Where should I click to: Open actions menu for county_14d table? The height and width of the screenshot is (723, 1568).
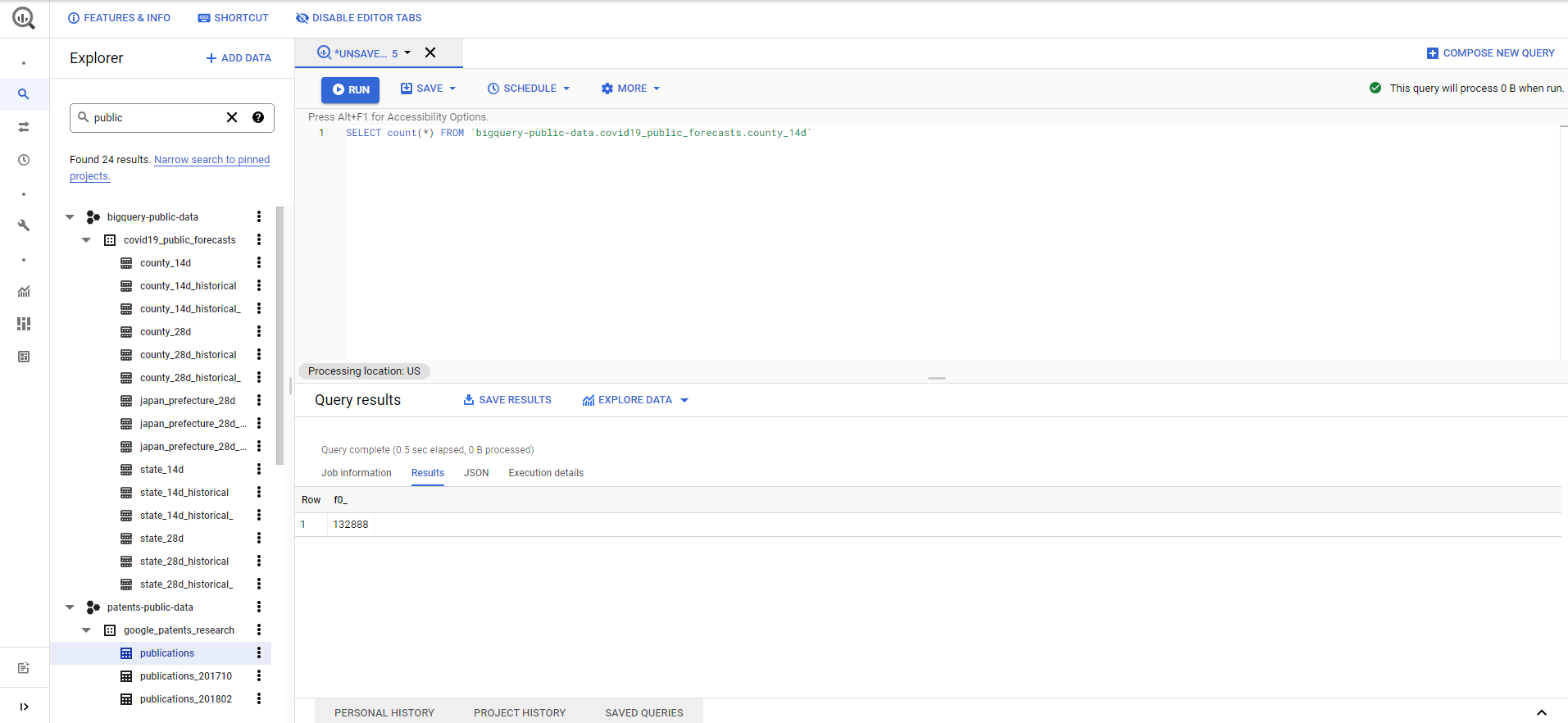tap(259, 262)
